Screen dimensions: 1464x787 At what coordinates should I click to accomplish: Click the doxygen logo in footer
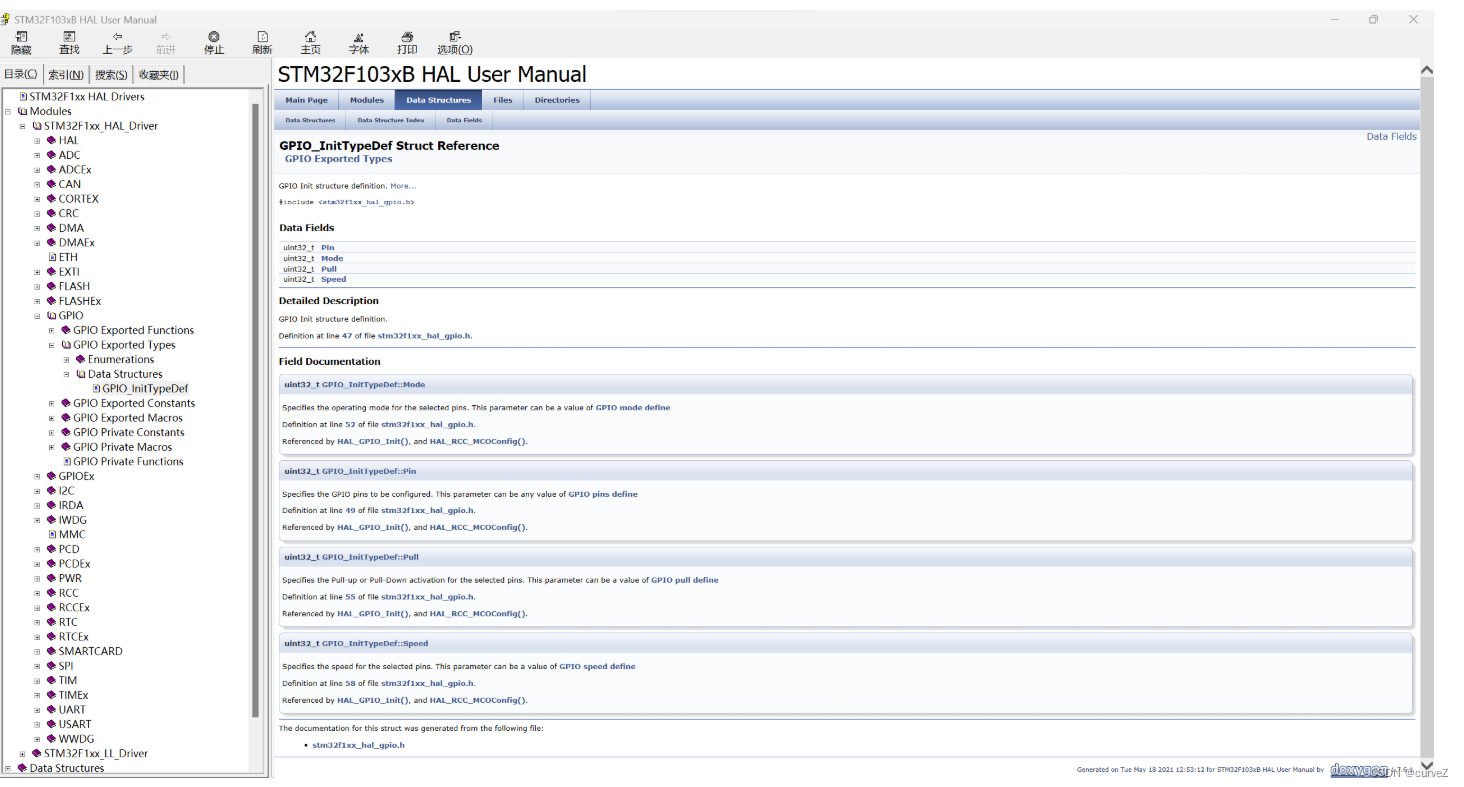click(x=1358, y=770)
